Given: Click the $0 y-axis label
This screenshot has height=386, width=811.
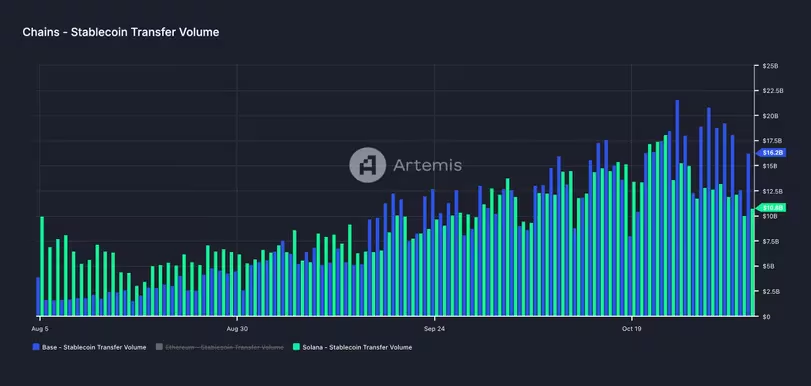Looking at the screenshot, I should 767,316.
